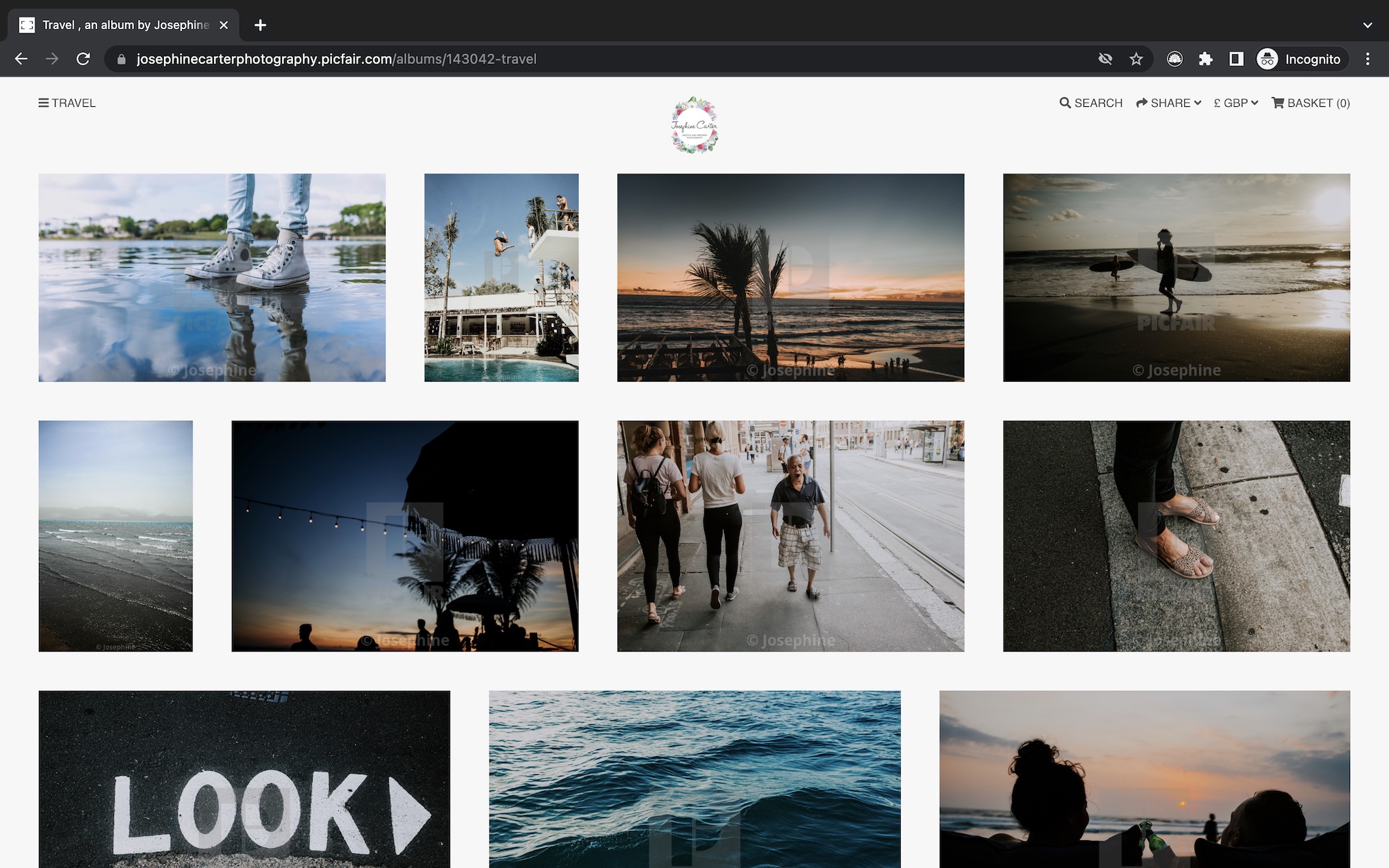Open the LOOK road marking photo
Viewport: 1389px width, 868px height.
[x=244, y=778]
